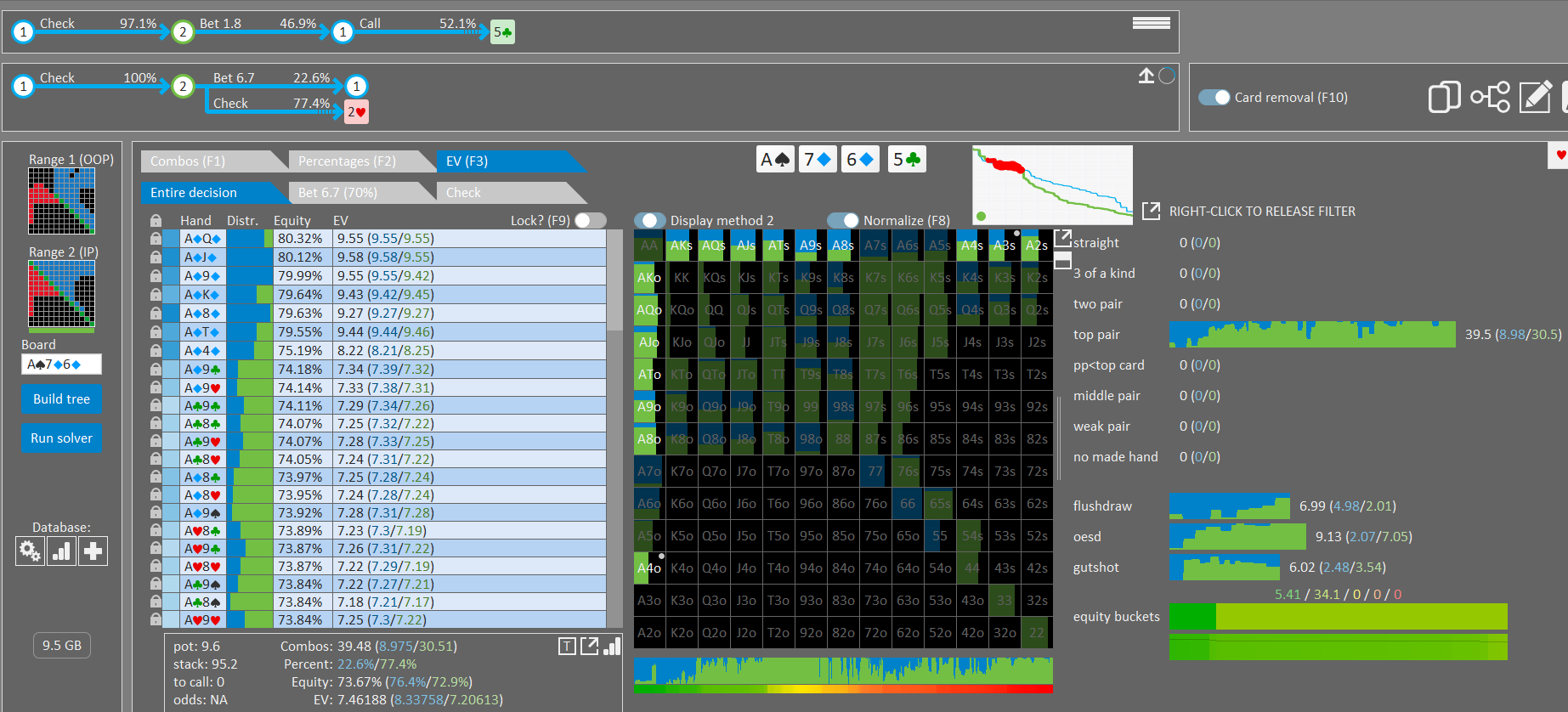Click the Build tree button

[61, 399]
